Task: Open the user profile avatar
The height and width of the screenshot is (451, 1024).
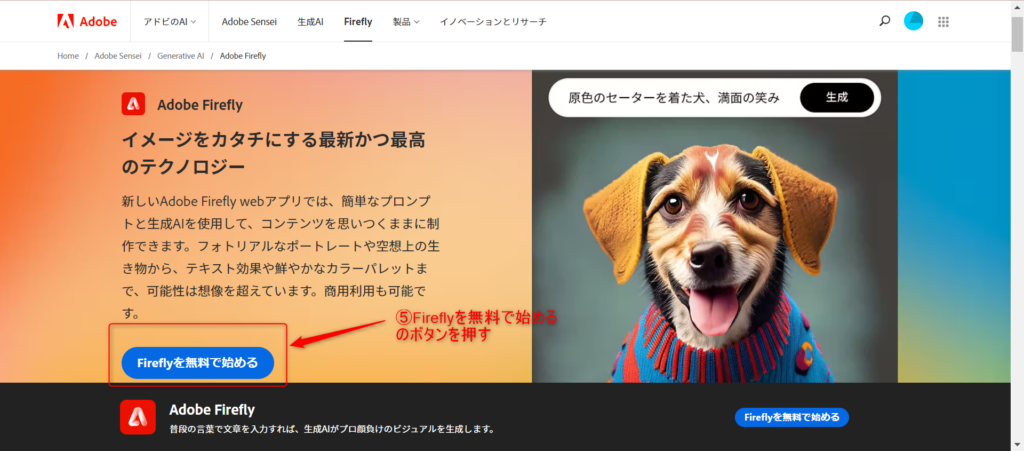Action: pyautogui.click(x=913, y=21)
